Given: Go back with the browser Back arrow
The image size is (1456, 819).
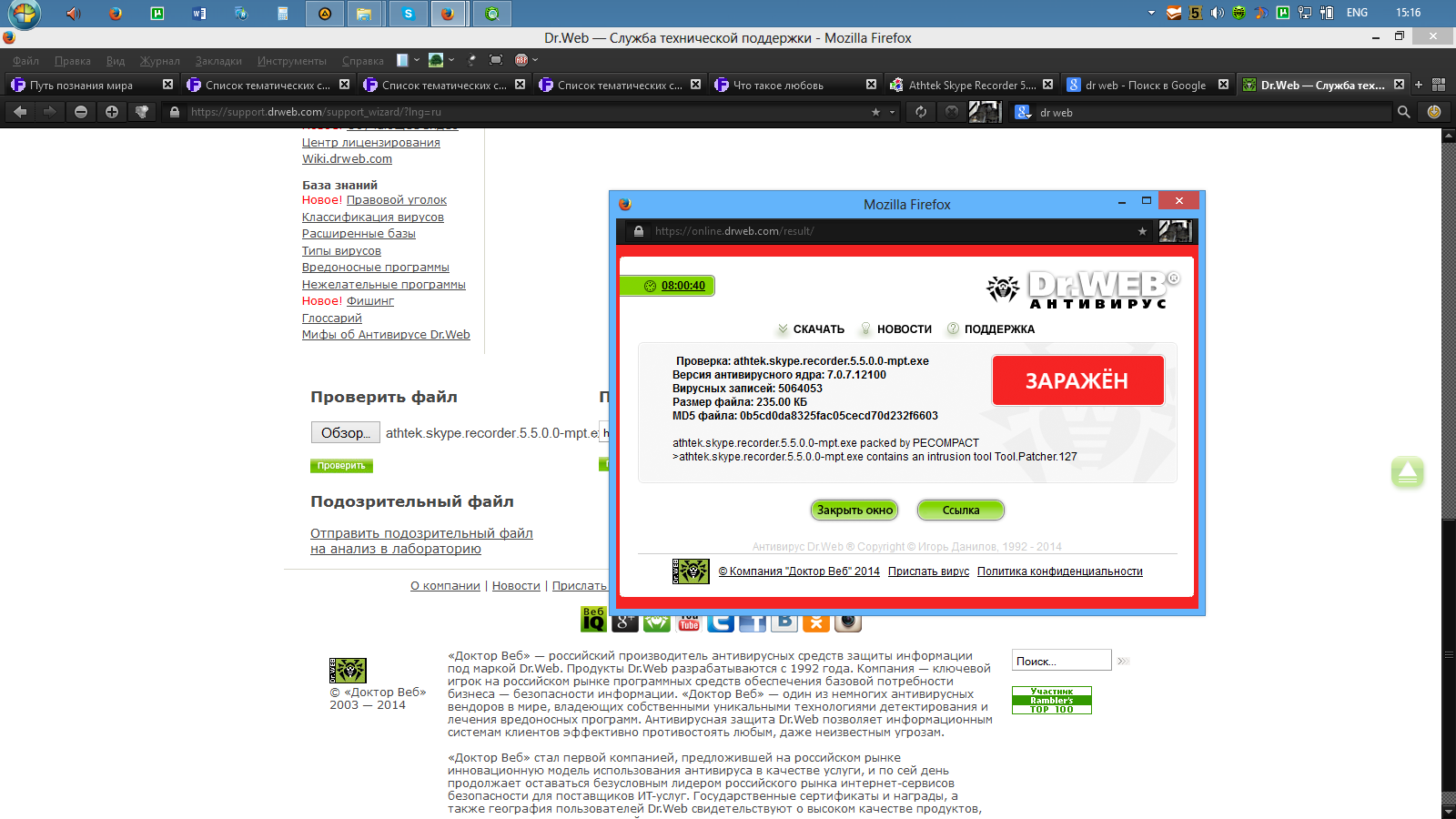Looking at the screenshot, I should pos(20,112).
